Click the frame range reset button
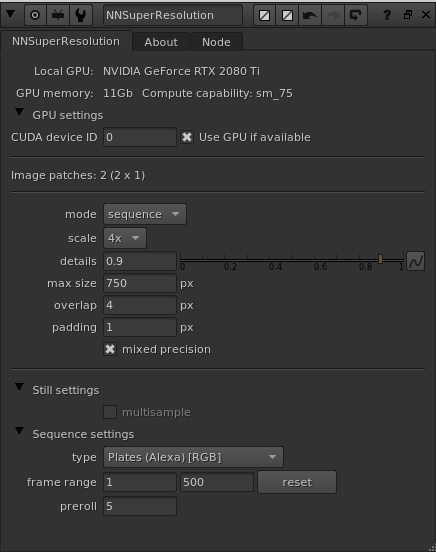This screenshot has height=552, width=436. [297, 482]
